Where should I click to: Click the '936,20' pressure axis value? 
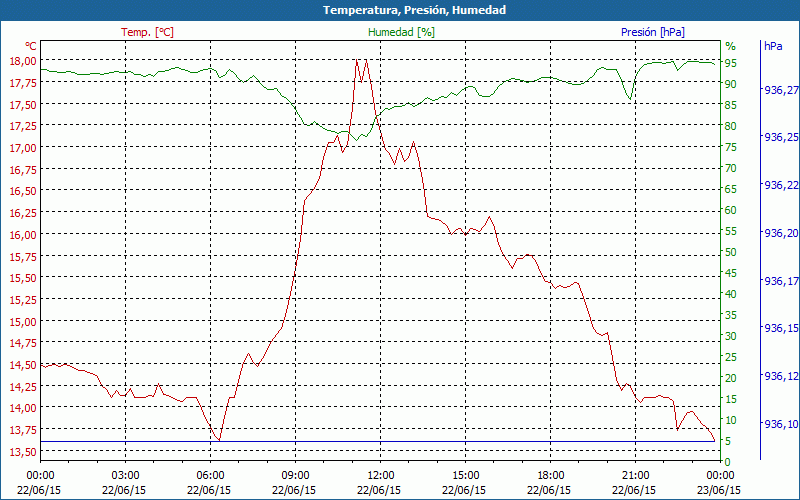781,233
